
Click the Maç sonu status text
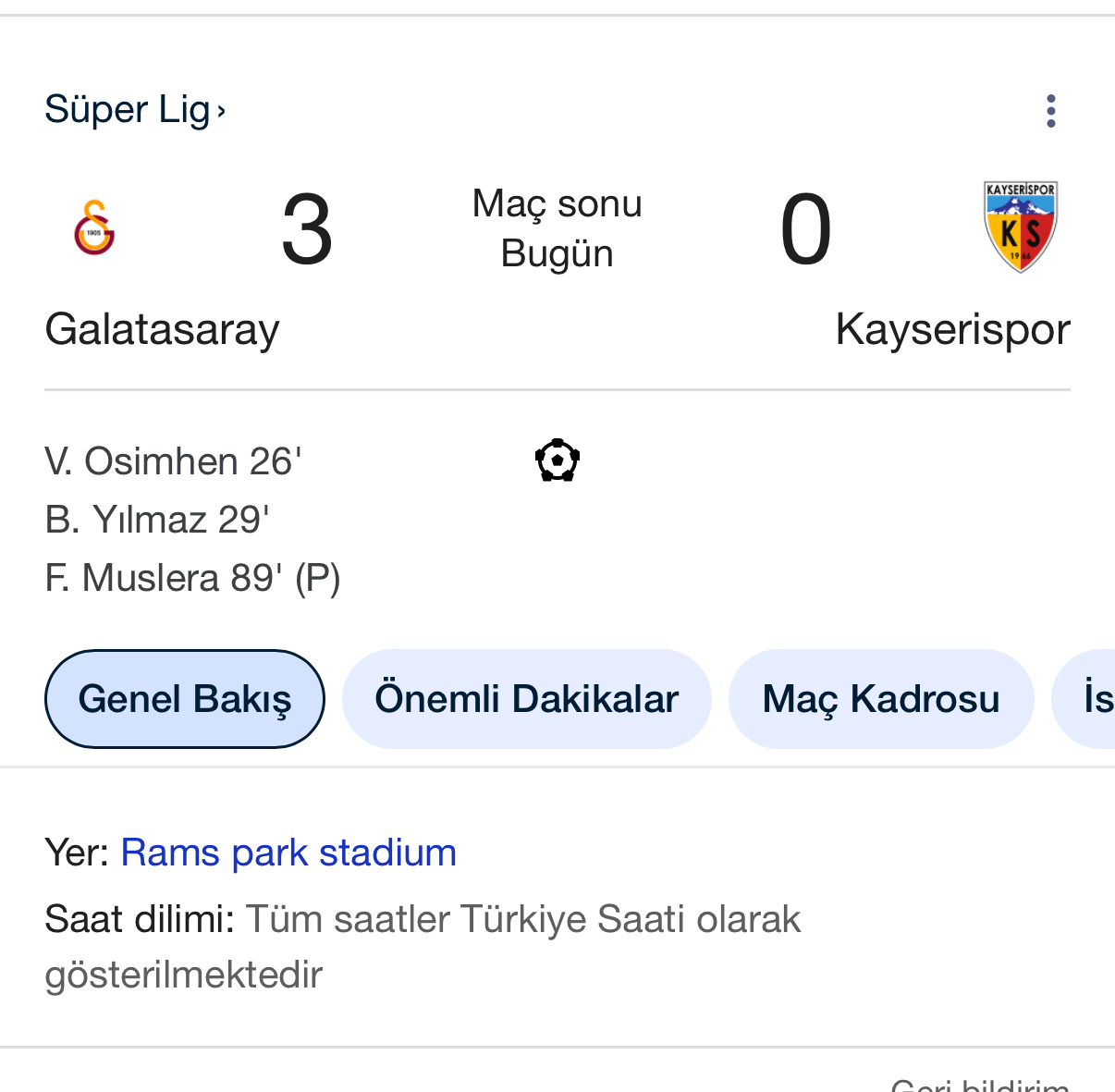(557, 203)
